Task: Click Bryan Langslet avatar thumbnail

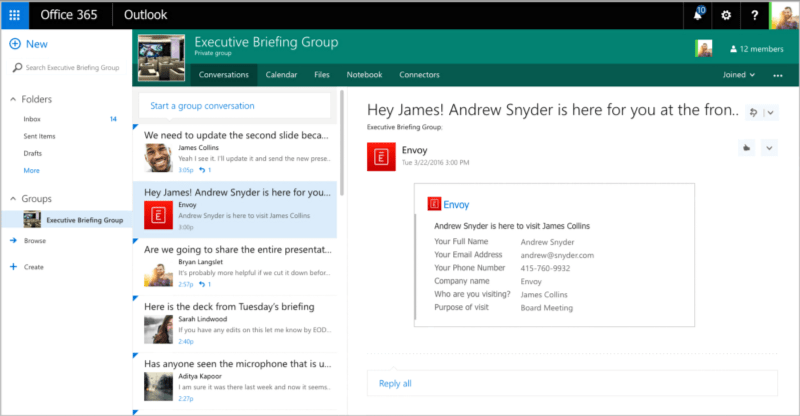Action: tap(158, 272)
